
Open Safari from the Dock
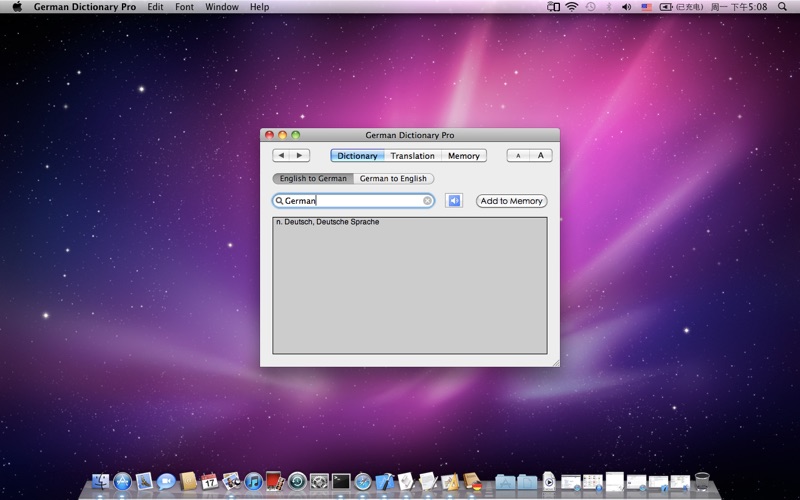pos(363,481)
